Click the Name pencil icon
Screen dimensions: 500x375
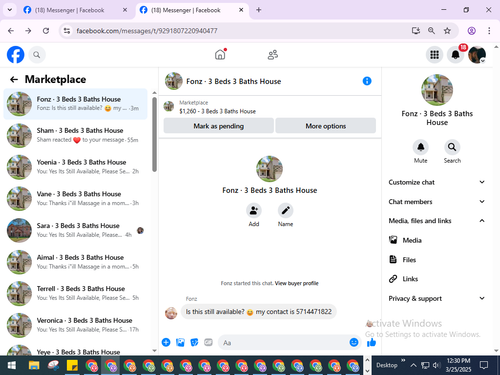pos(285,211)
